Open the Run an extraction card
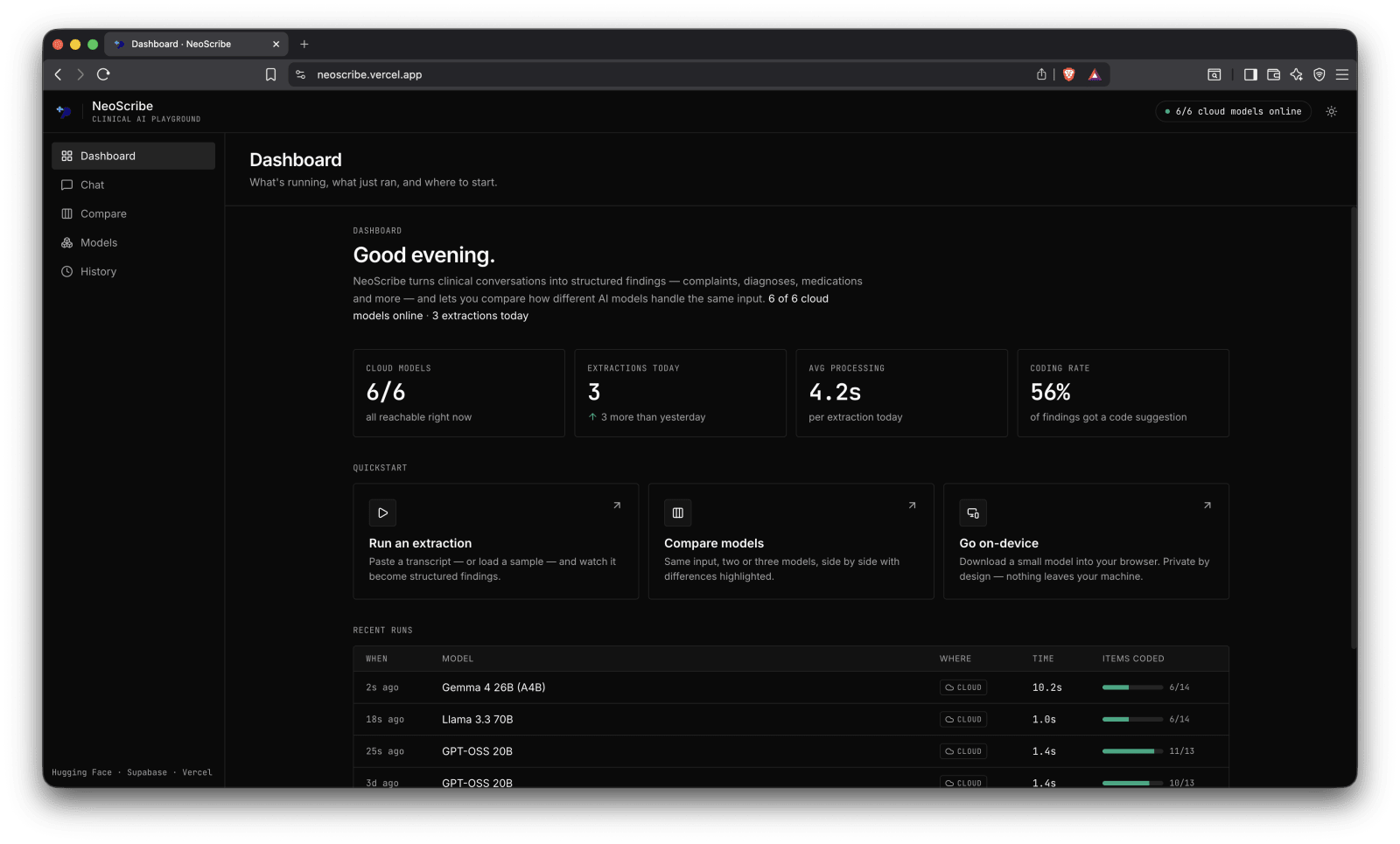 (x=496, y=541)
